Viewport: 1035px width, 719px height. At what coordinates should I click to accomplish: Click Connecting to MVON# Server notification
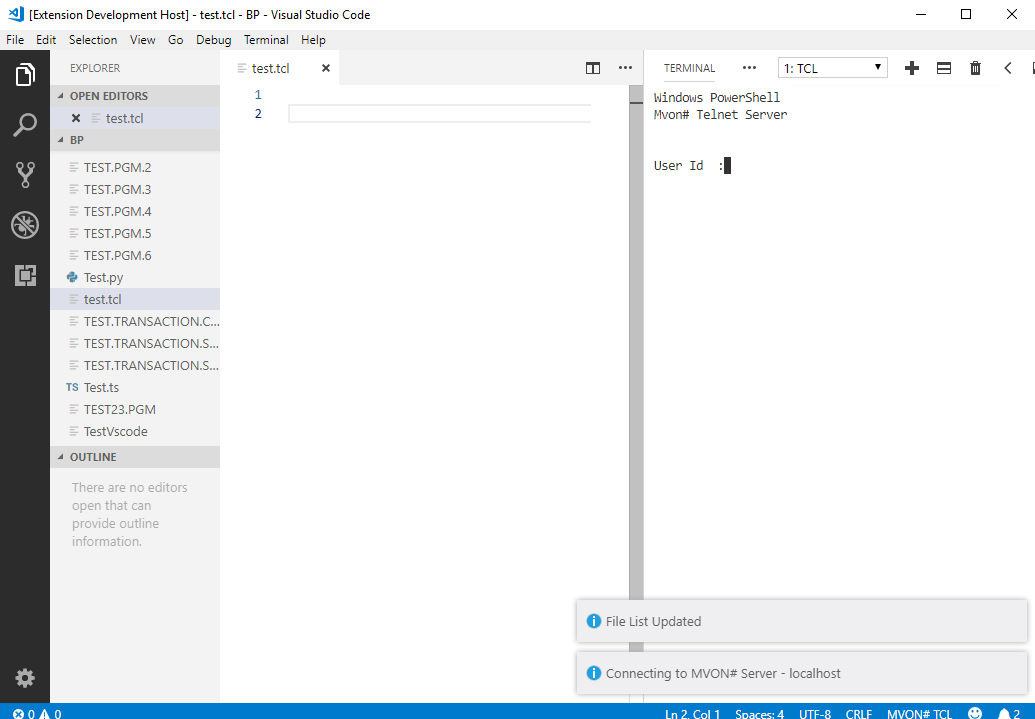pos(802,673)
